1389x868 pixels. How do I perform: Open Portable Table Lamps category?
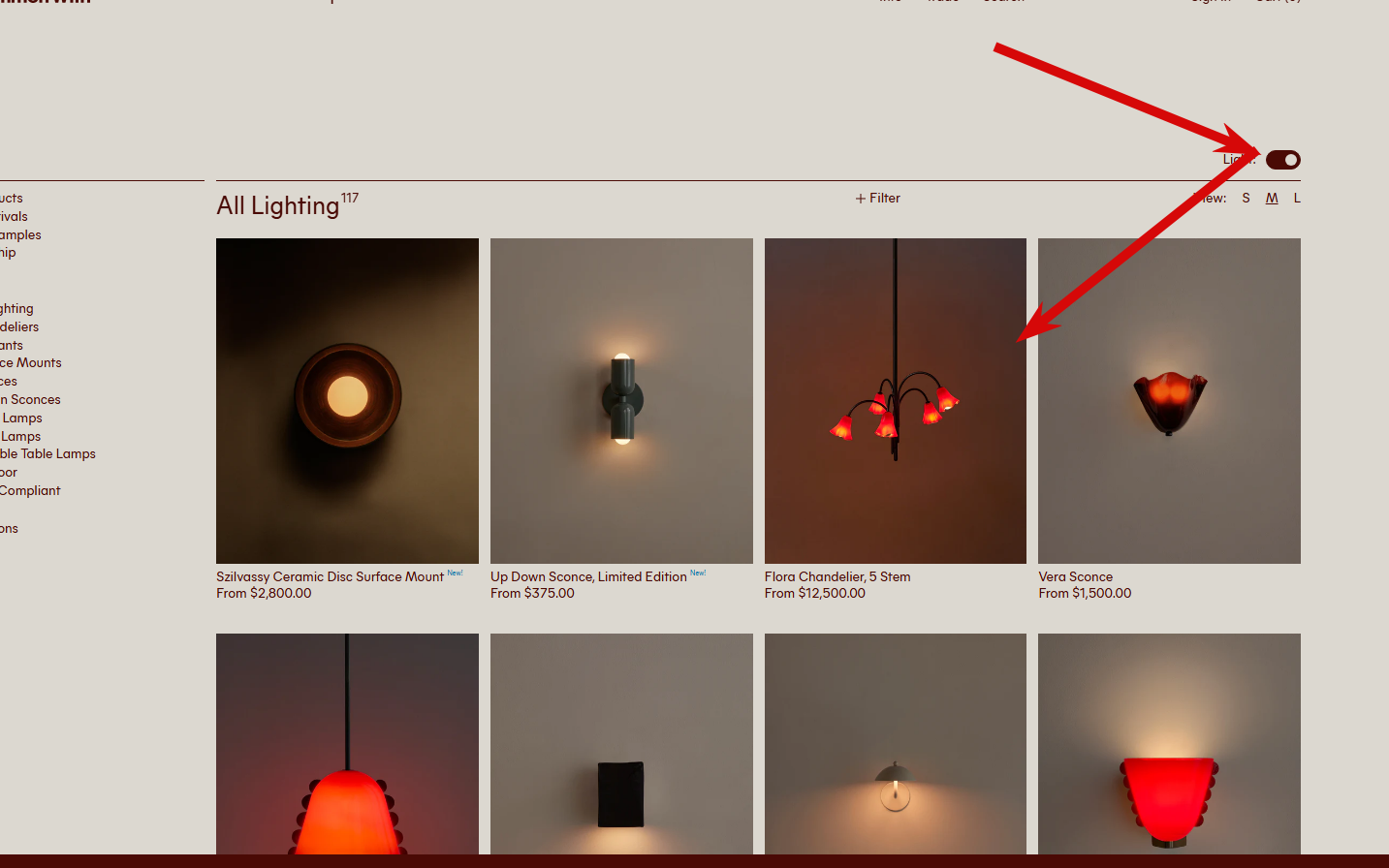point(47,453)
